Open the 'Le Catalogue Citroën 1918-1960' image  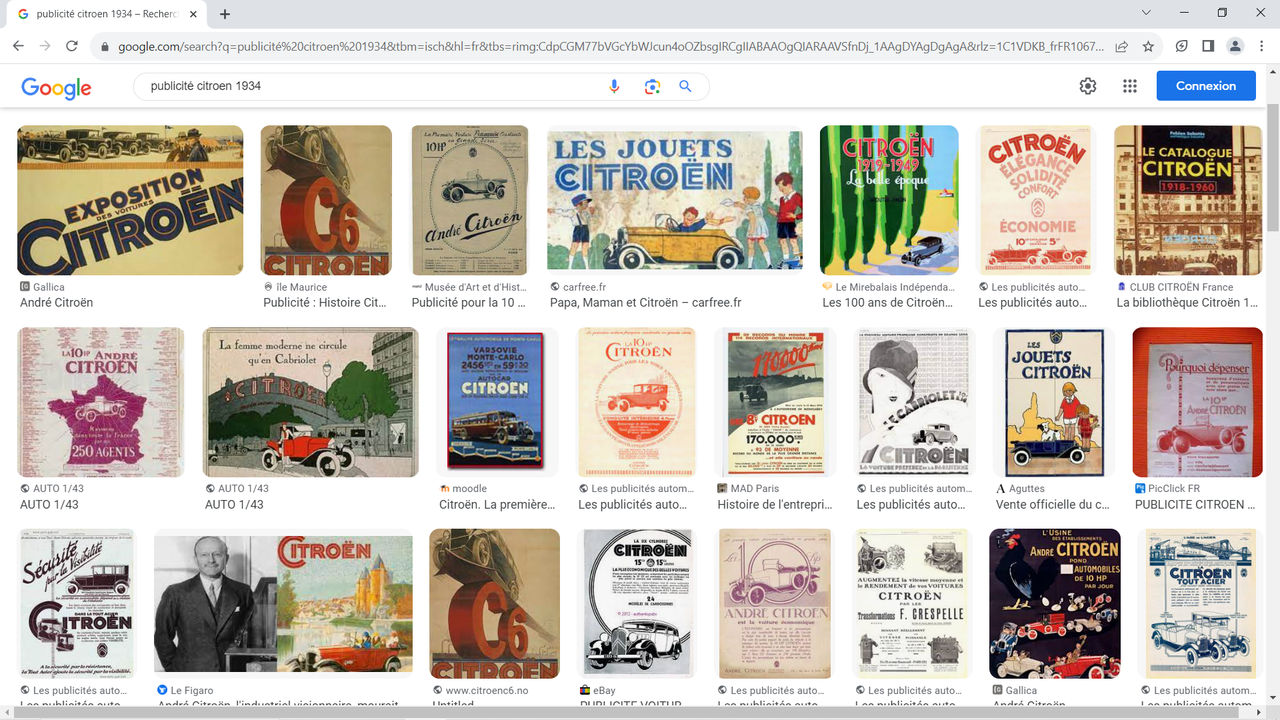(x=1188, y=200)
